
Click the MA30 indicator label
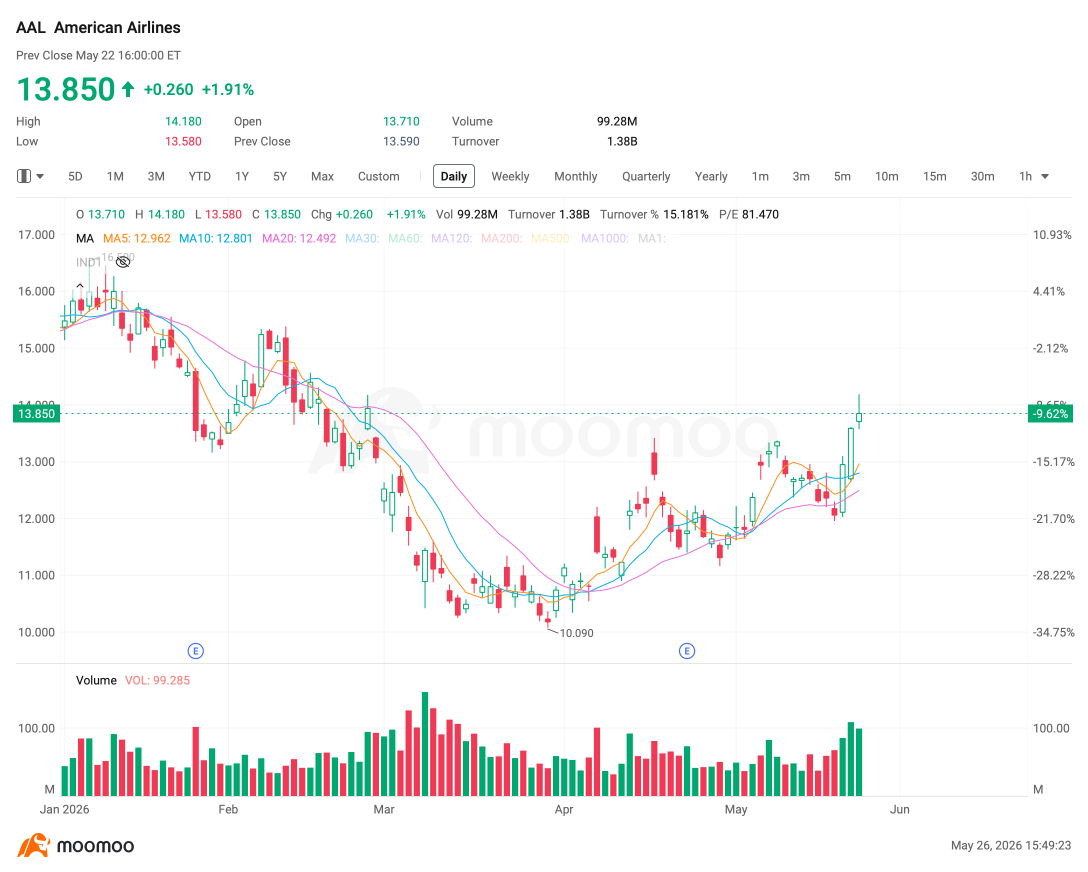click(x=362, y=238)
